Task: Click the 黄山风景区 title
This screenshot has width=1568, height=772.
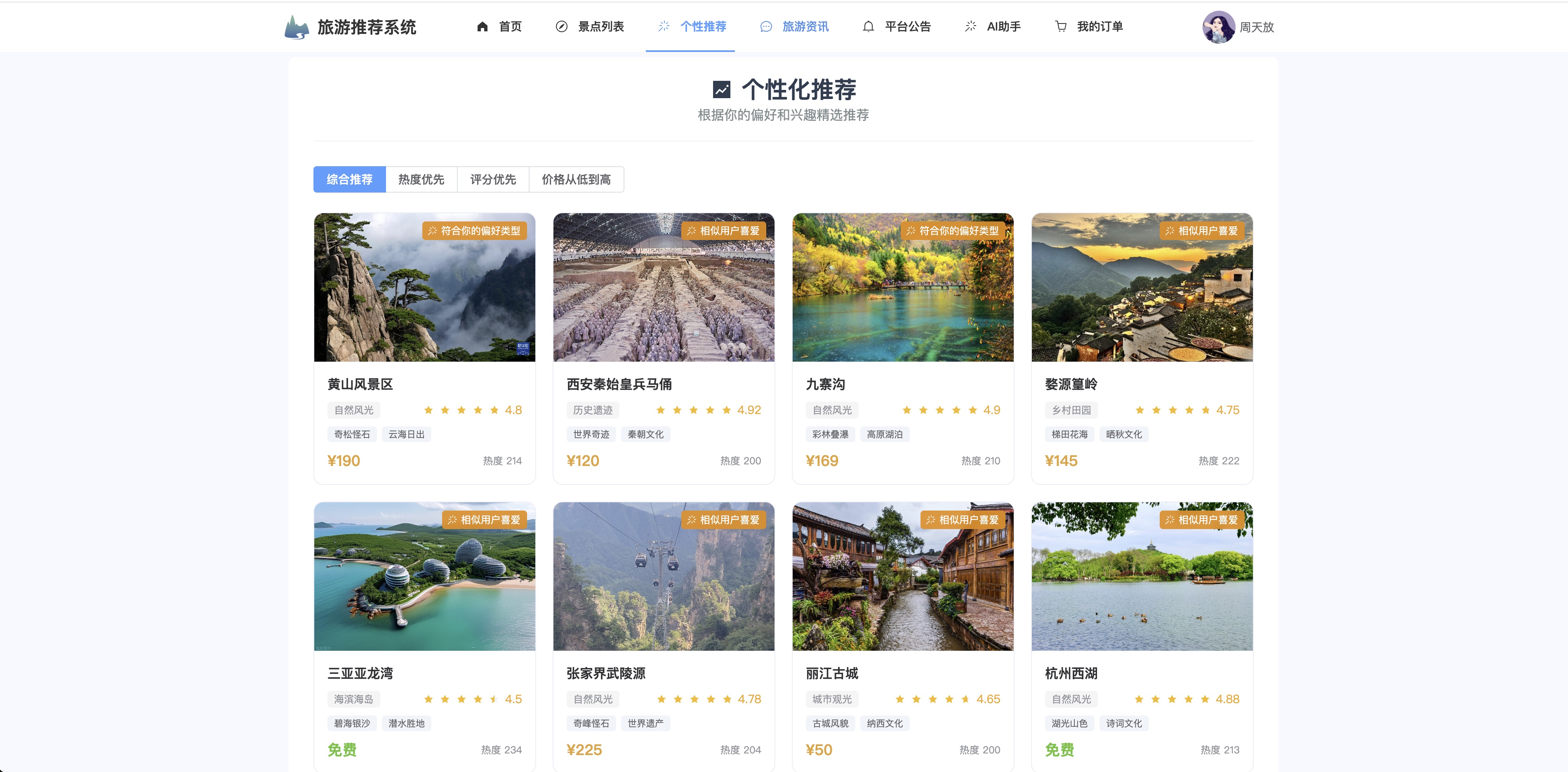Action: pyautogui.click(x=360, y=385)
